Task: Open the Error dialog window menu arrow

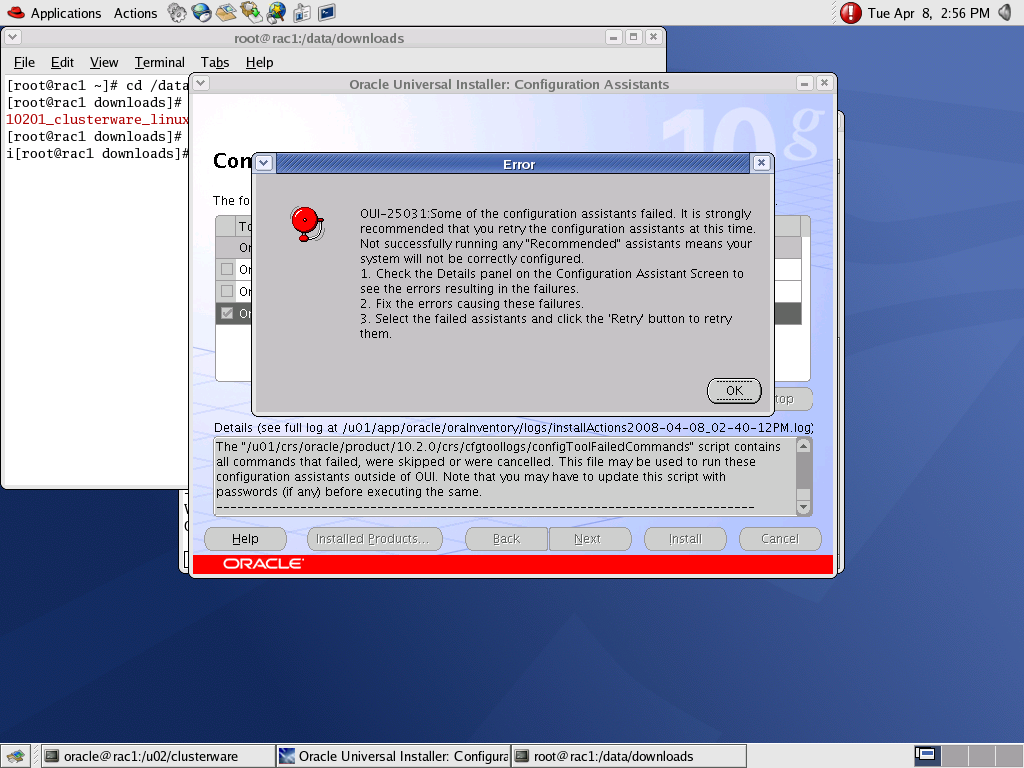Action: click(x=264, y=163)
